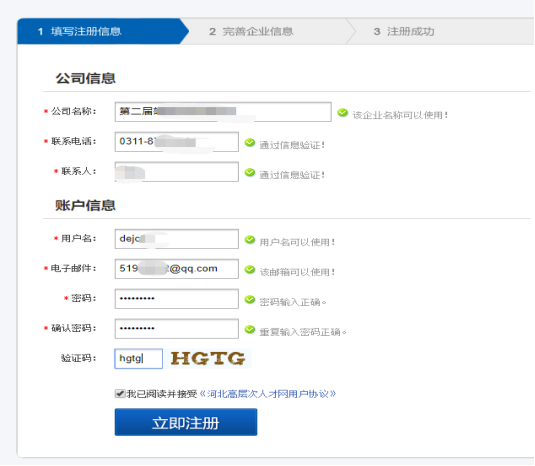The image size is (535, 466).
Task: Focus the 联系人 input field
Action: (x=177, y=172)
